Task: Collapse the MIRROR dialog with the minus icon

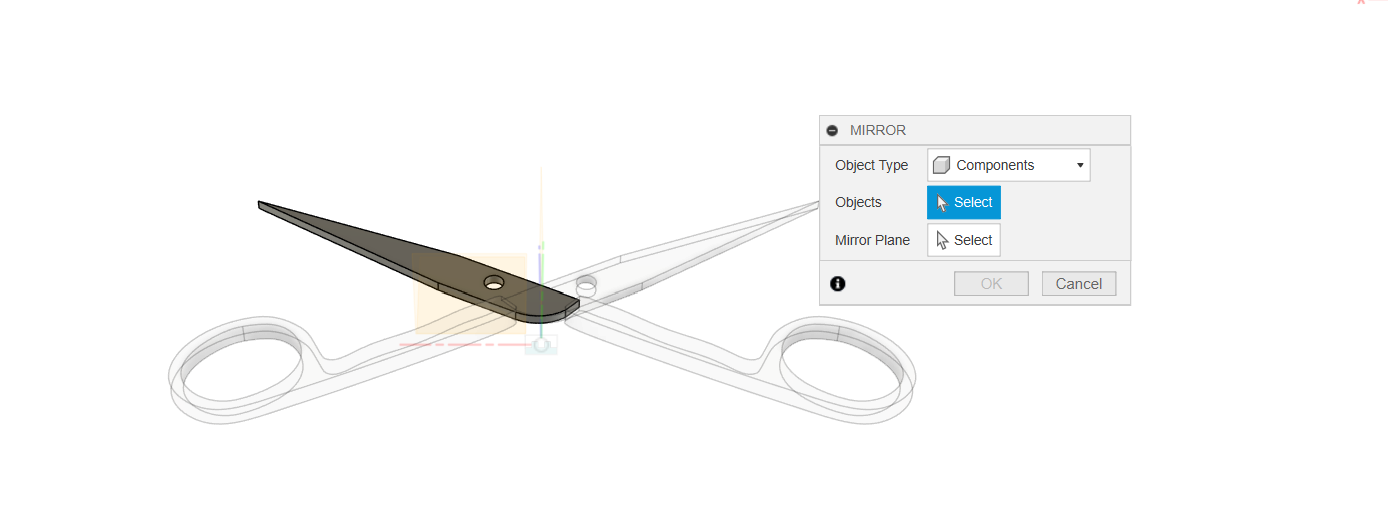Action: (x=832, y=131)
